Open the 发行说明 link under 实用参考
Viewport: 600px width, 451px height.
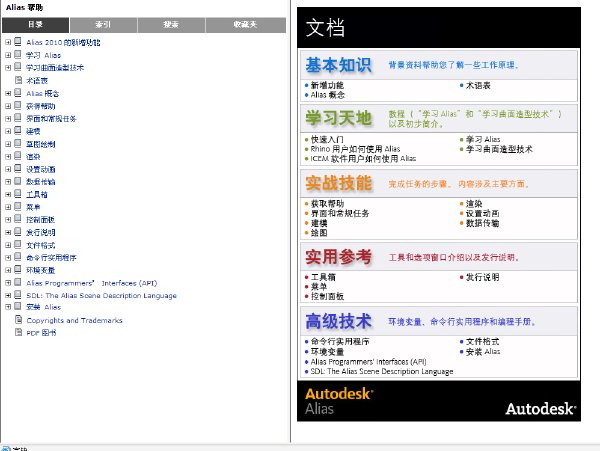coord(482,277)
